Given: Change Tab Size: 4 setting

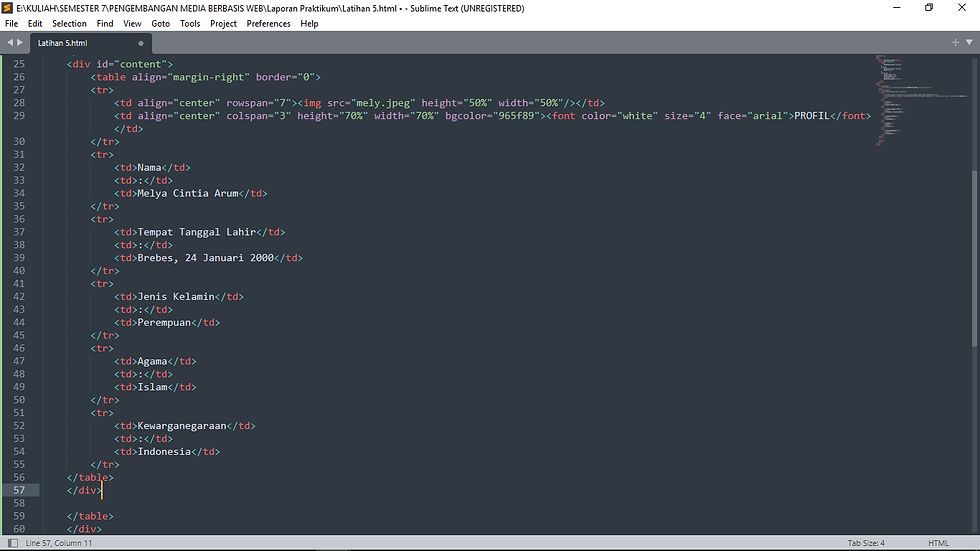Looking at the screenshot, I should click(x=866, y=543).
